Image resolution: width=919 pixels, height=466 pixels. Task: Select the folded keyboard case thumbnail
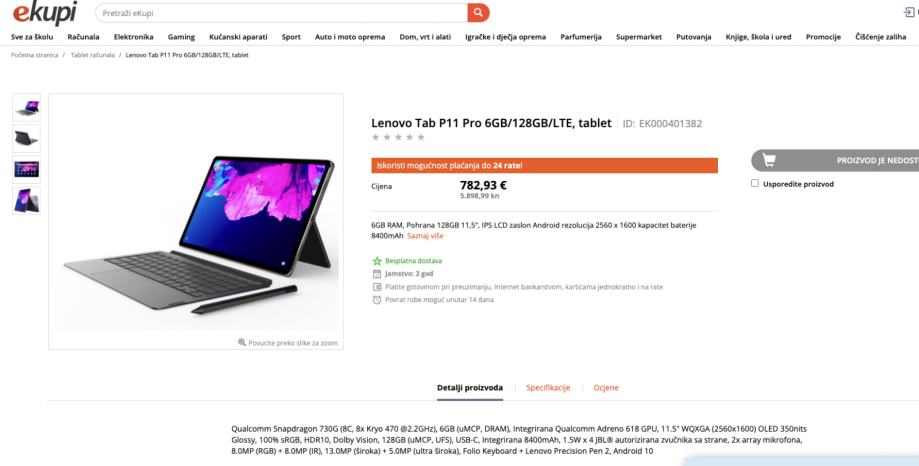tap(26, 139)
